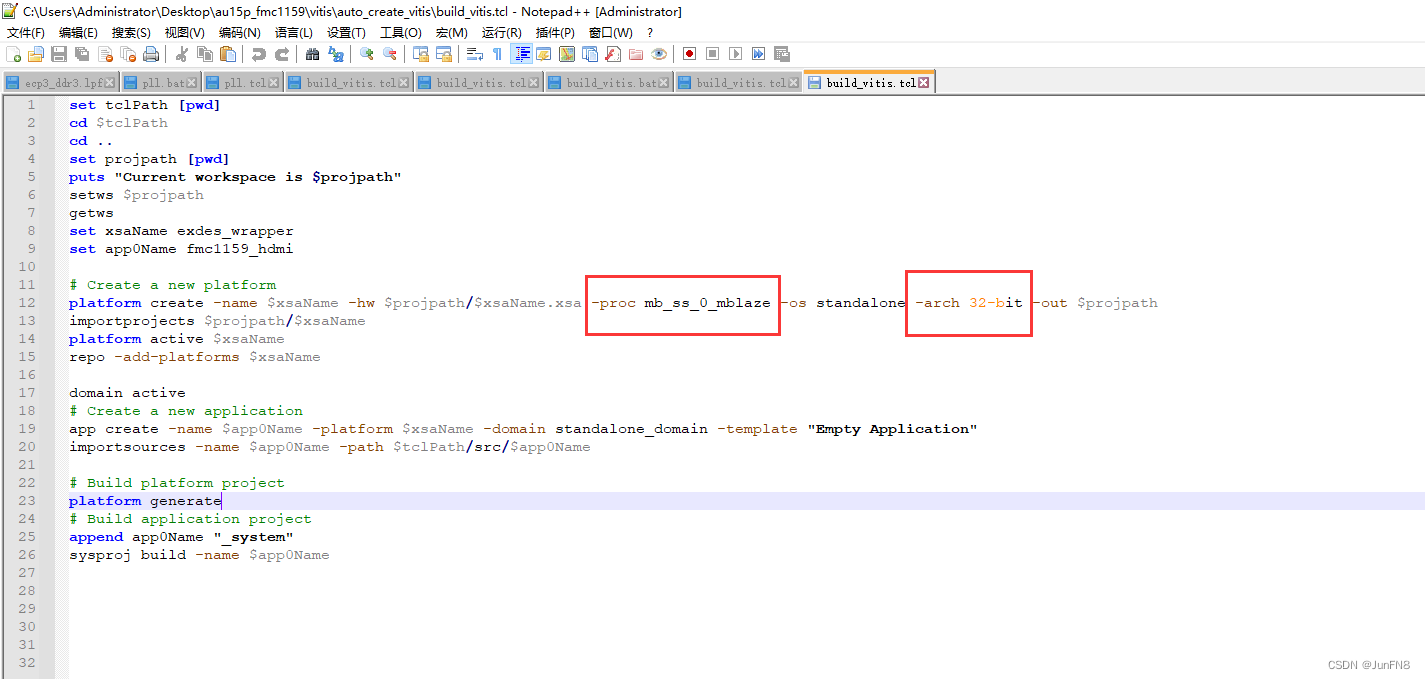The image size is (1425, 679).
Task: Toggle show all characters pilcrow icon
Action: (x=498, y=54)
